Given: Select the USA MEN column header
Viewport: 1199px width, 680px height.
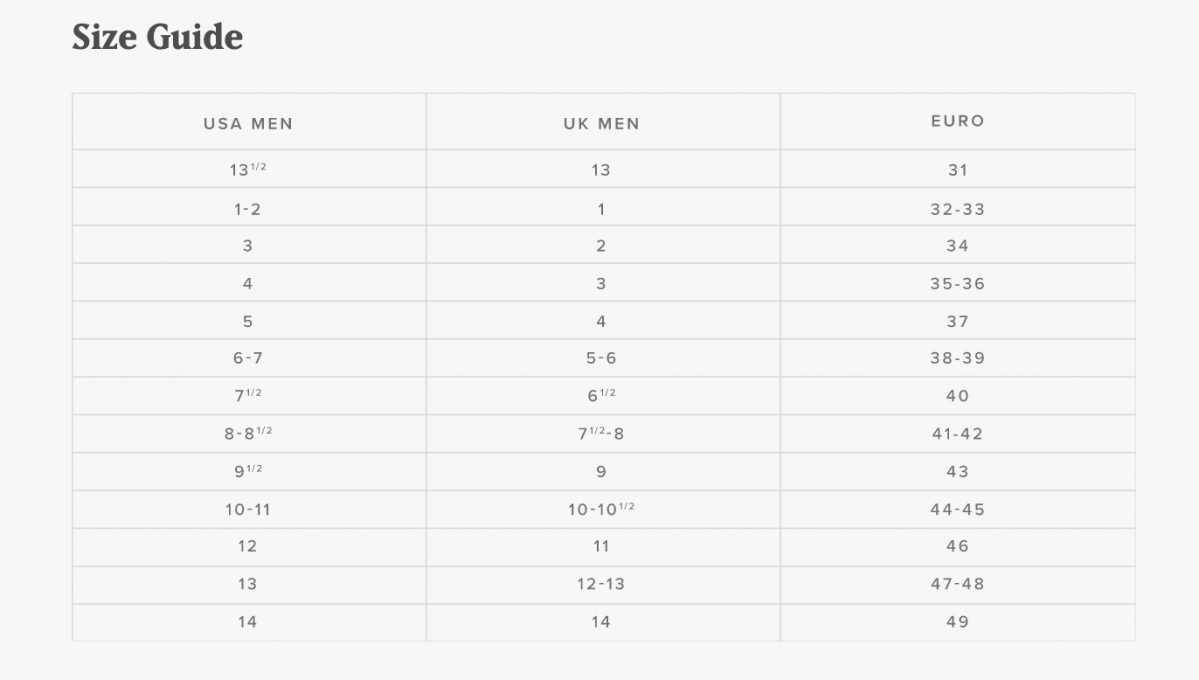Looking at the screenshot, I should point(248,124).
